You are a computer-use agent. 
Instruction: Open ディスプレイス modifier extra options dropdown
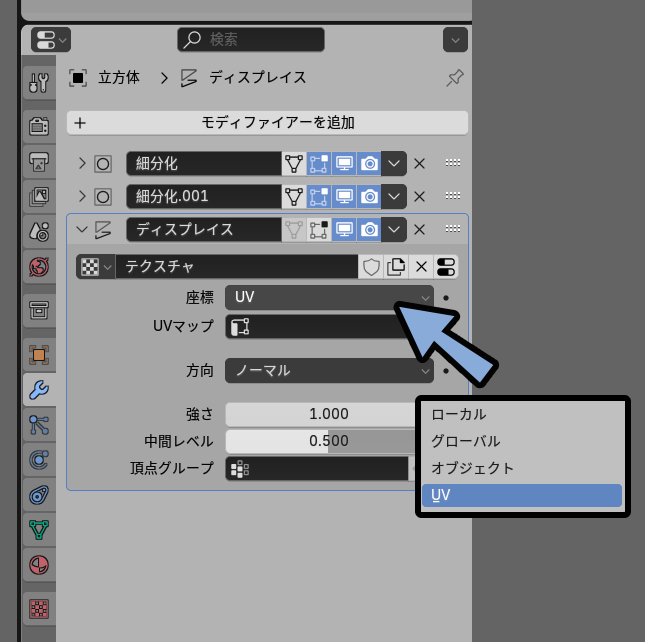[x=394, y=229]
